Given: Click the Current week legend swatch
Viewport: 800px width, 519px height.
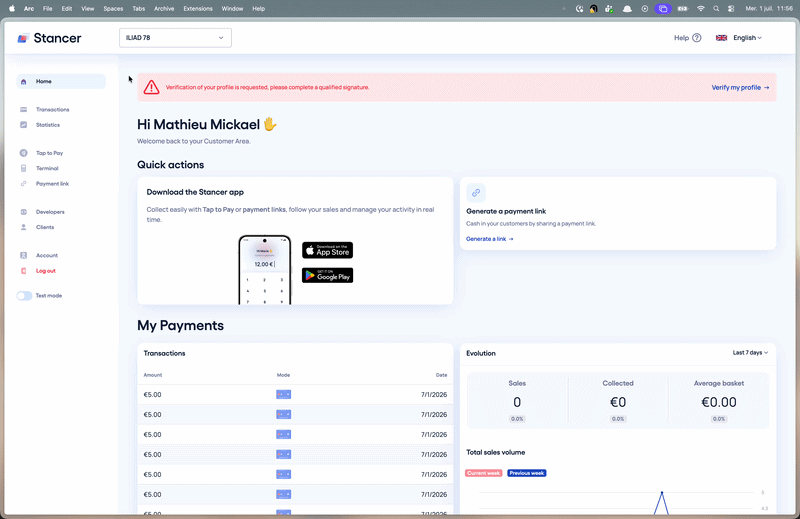Looking at the screenshot, I should [x=483, y=473].
